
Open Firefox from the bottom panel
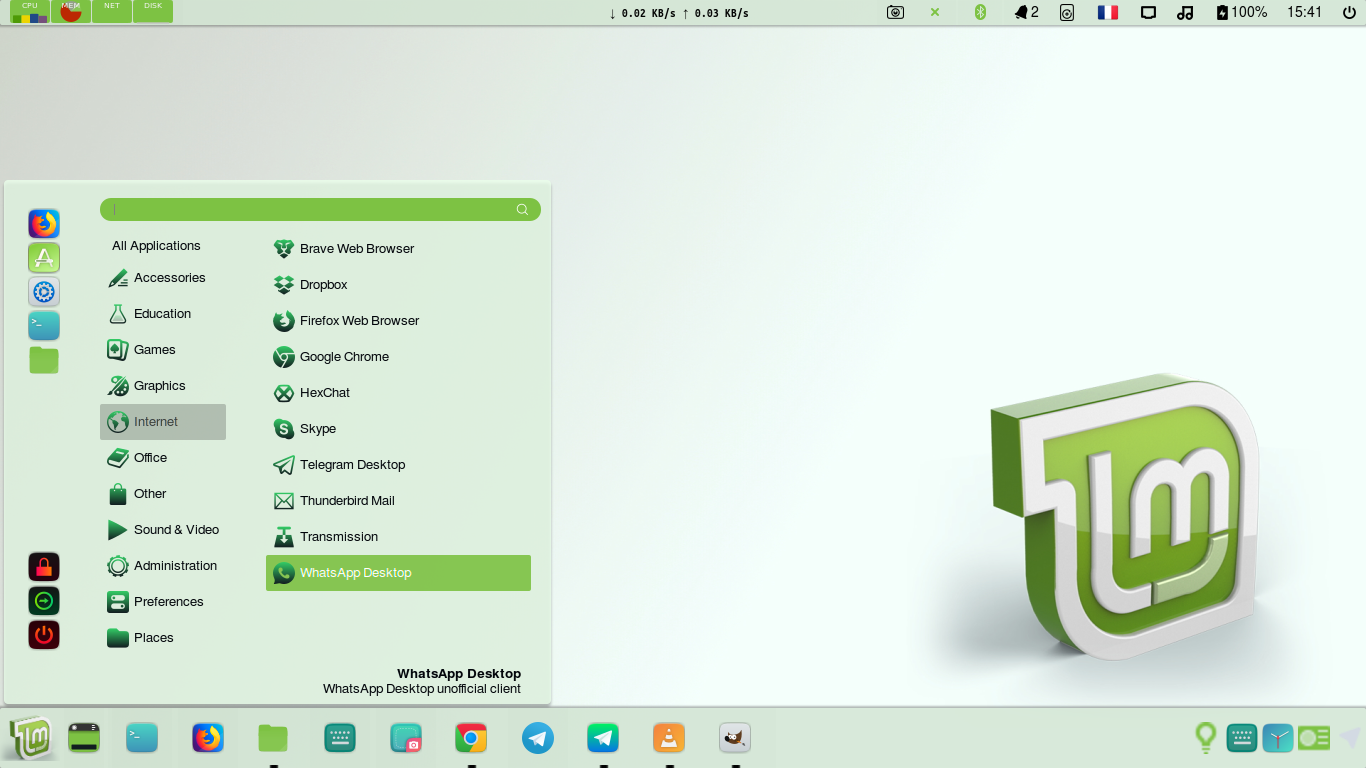pyautogui.click(x=208, y=739)
